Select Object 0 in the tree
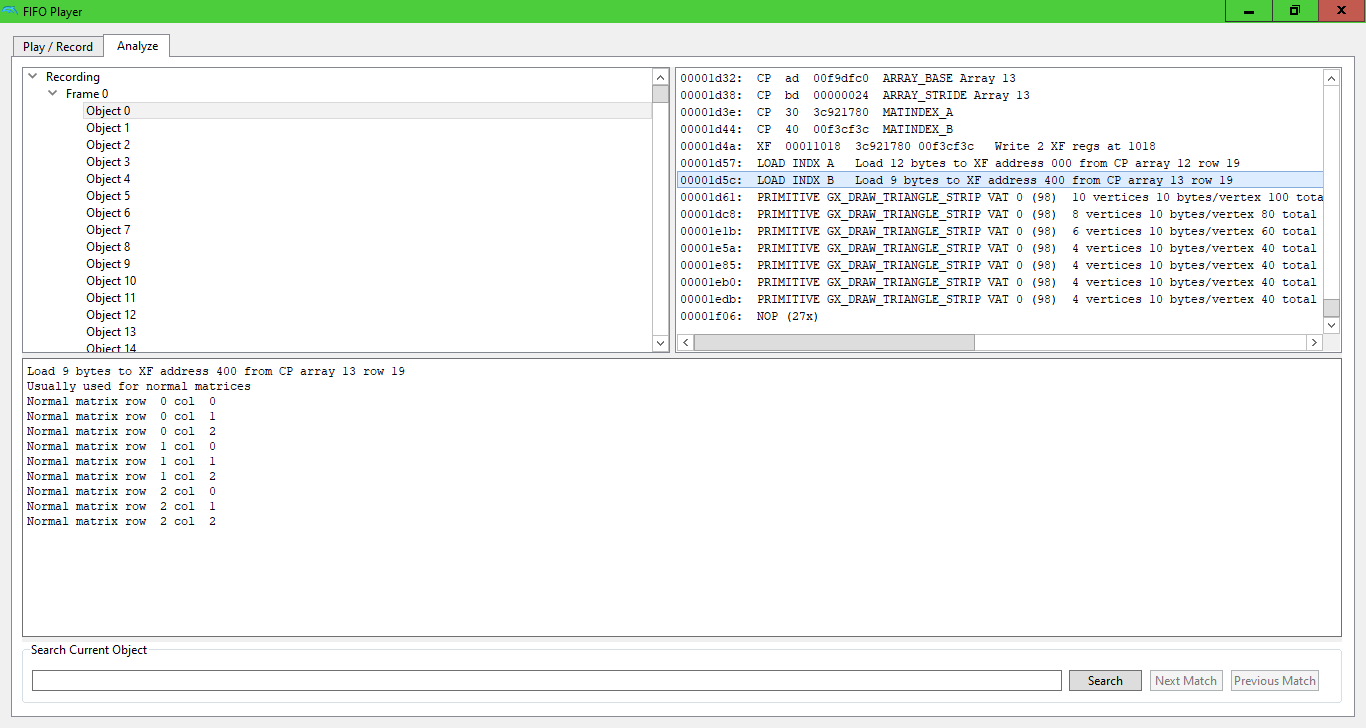Screen dimensions: 1366x728 [x=108, y=111]
